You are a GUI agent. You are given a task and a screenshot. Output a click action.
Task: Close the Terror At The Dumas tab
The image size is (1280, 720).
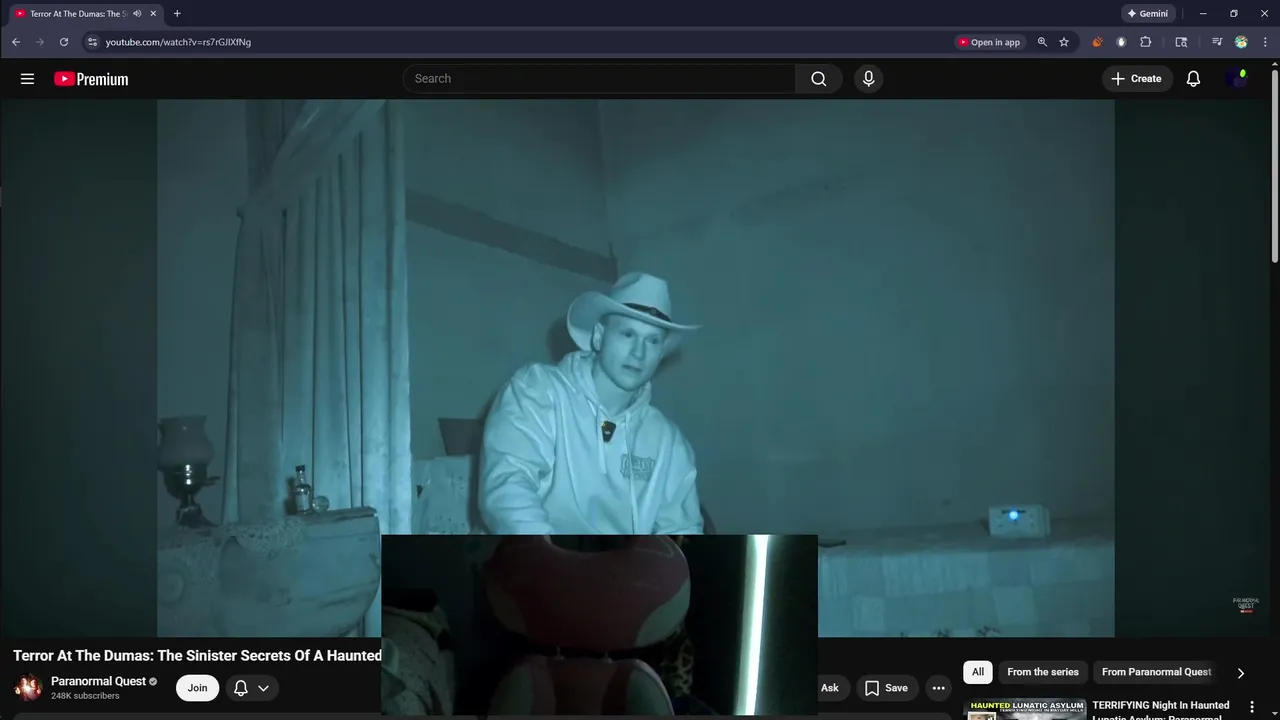[x=153, y=14]
